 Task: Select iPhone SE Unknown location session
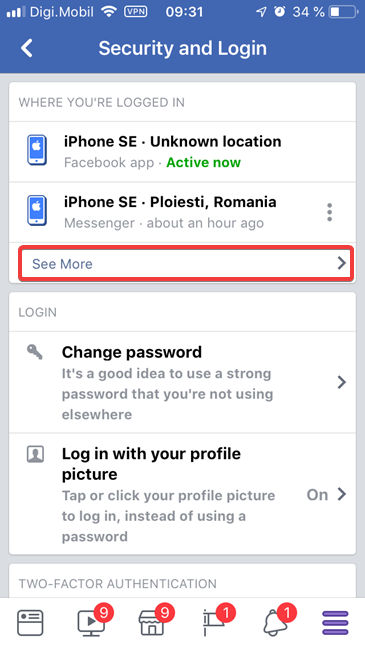(x=182, y=152)
